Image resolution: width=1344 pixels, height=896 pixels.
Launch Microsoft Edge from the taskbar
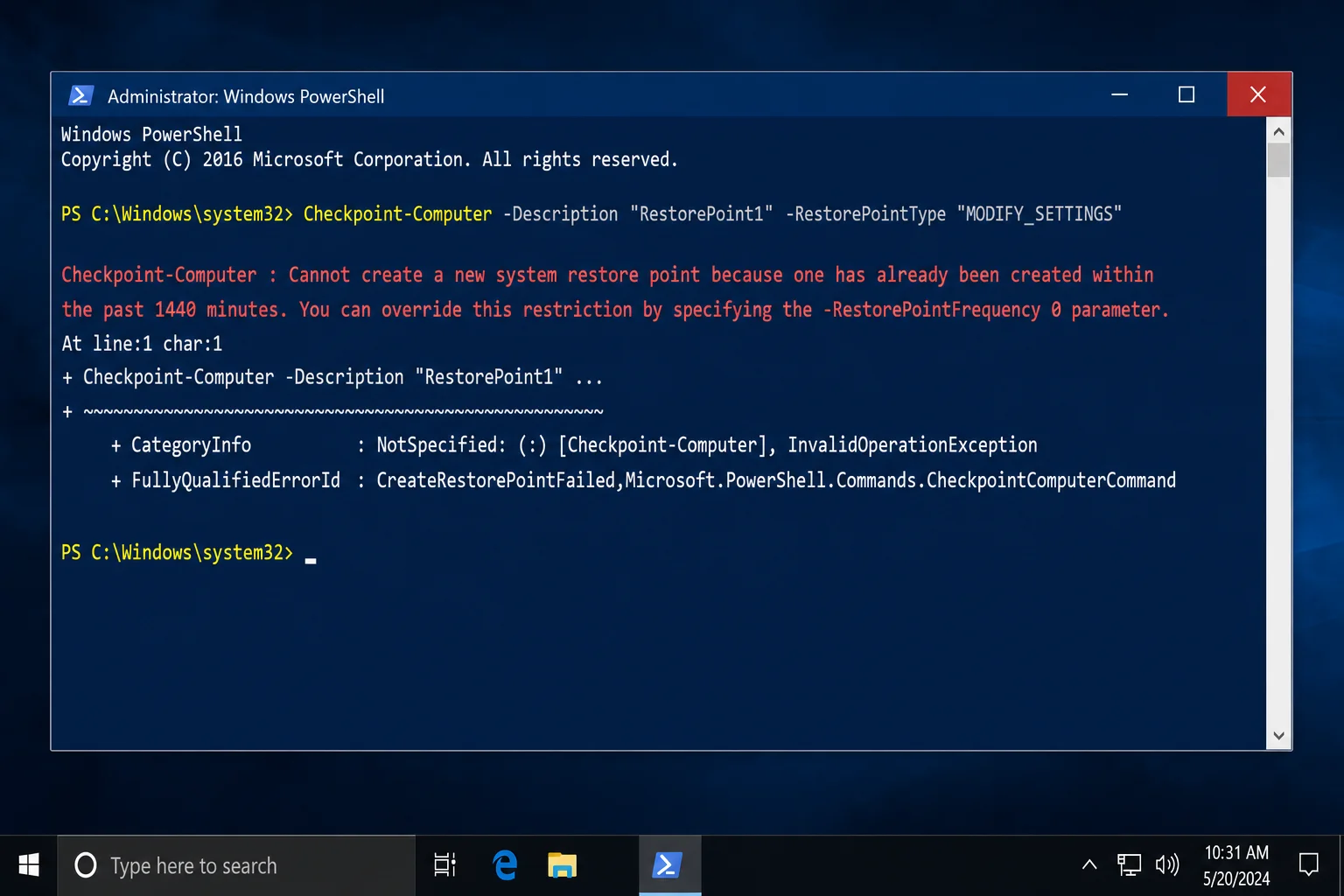click(x=505, y=865)
